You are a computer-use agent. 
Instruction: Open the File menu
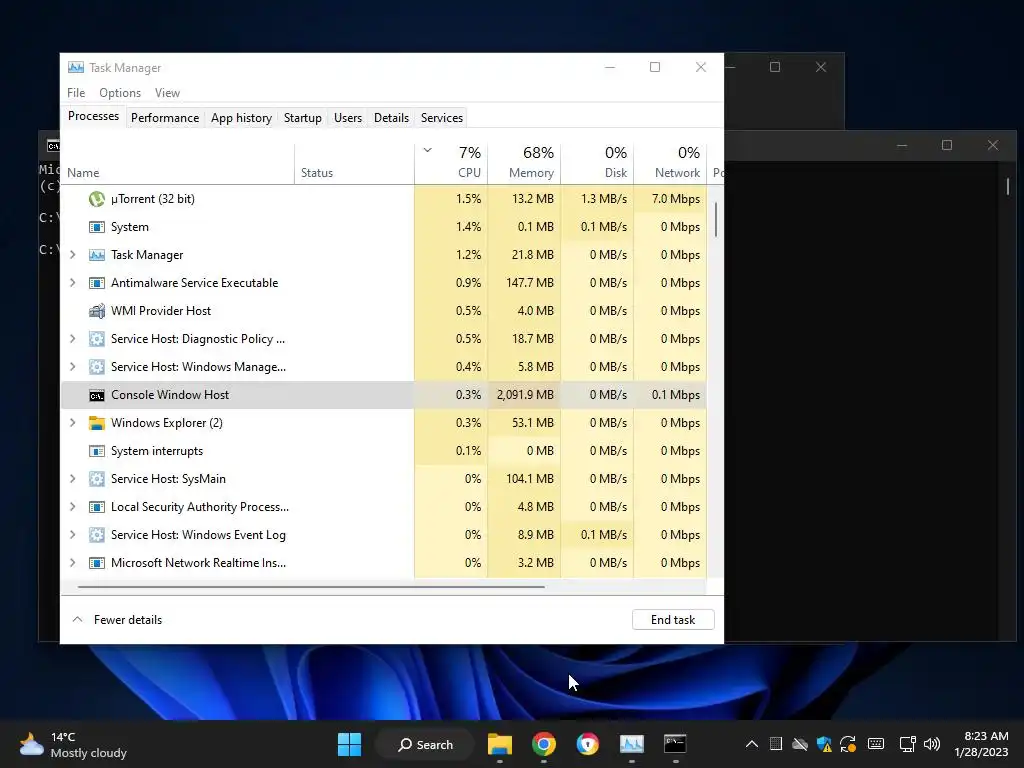pos(76,93)
